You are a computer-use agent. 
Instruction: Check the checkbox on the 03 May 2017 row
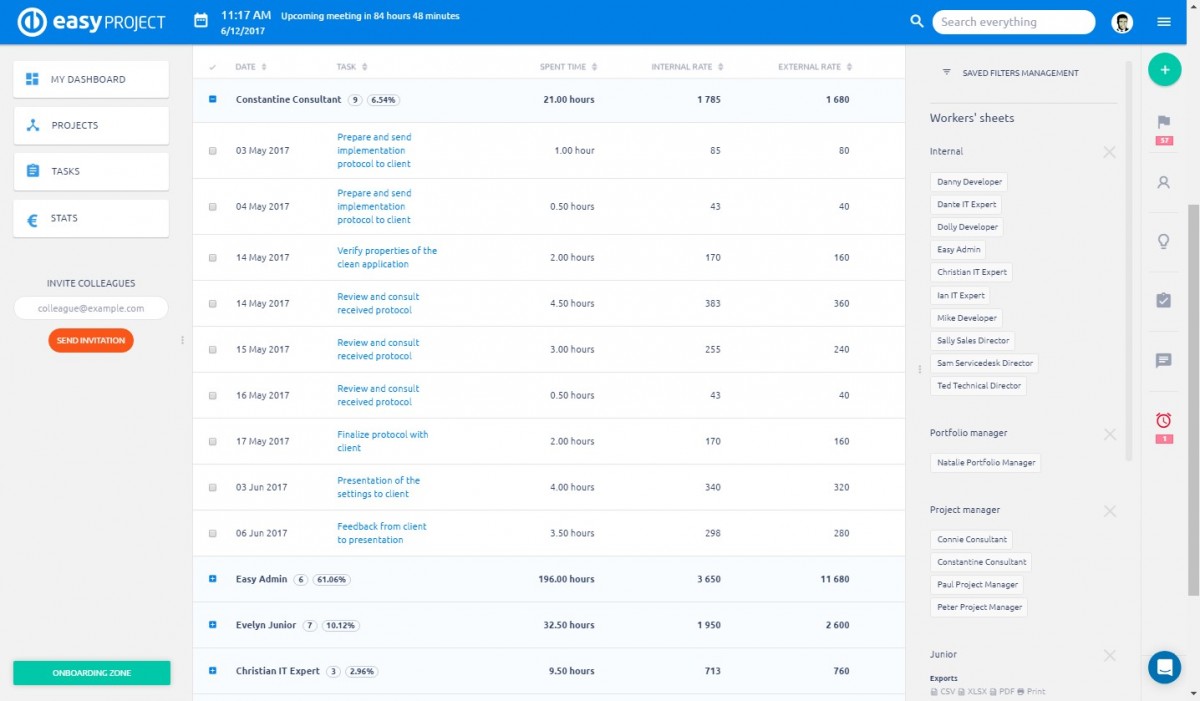212,150
